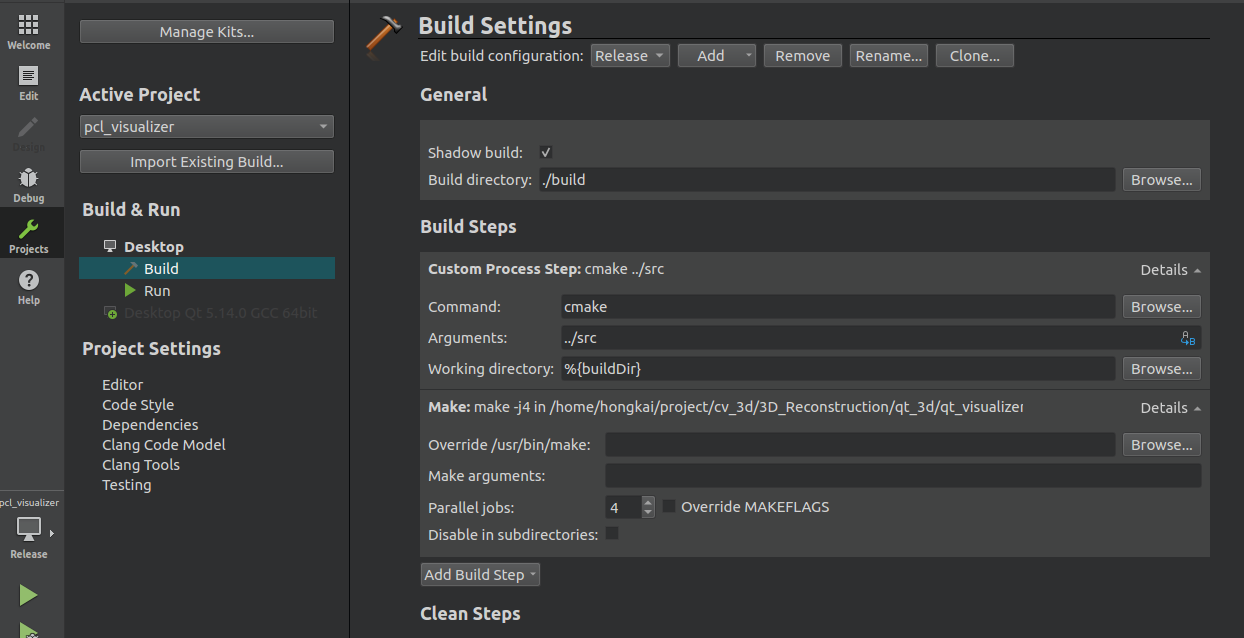This screenshot has height=638, width=1244.
Task: Click variables icon in Arguments field
Action: [1188, 338]
